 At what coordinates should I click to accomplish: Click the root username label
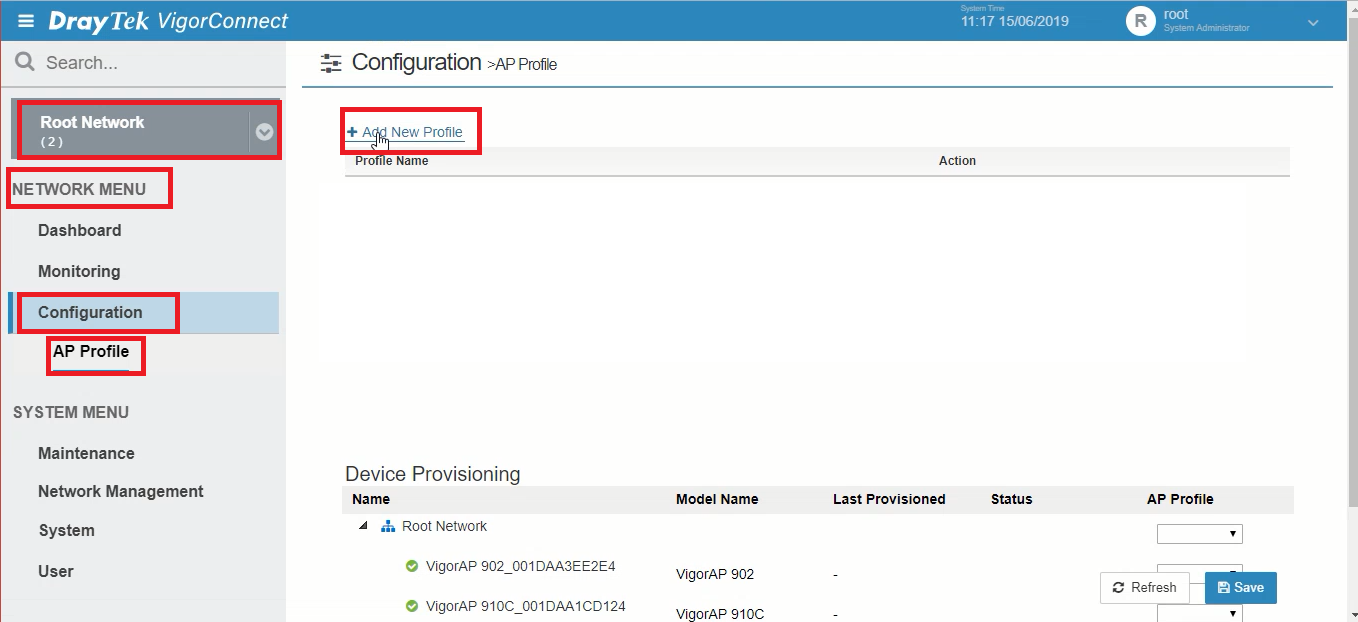1176,15
